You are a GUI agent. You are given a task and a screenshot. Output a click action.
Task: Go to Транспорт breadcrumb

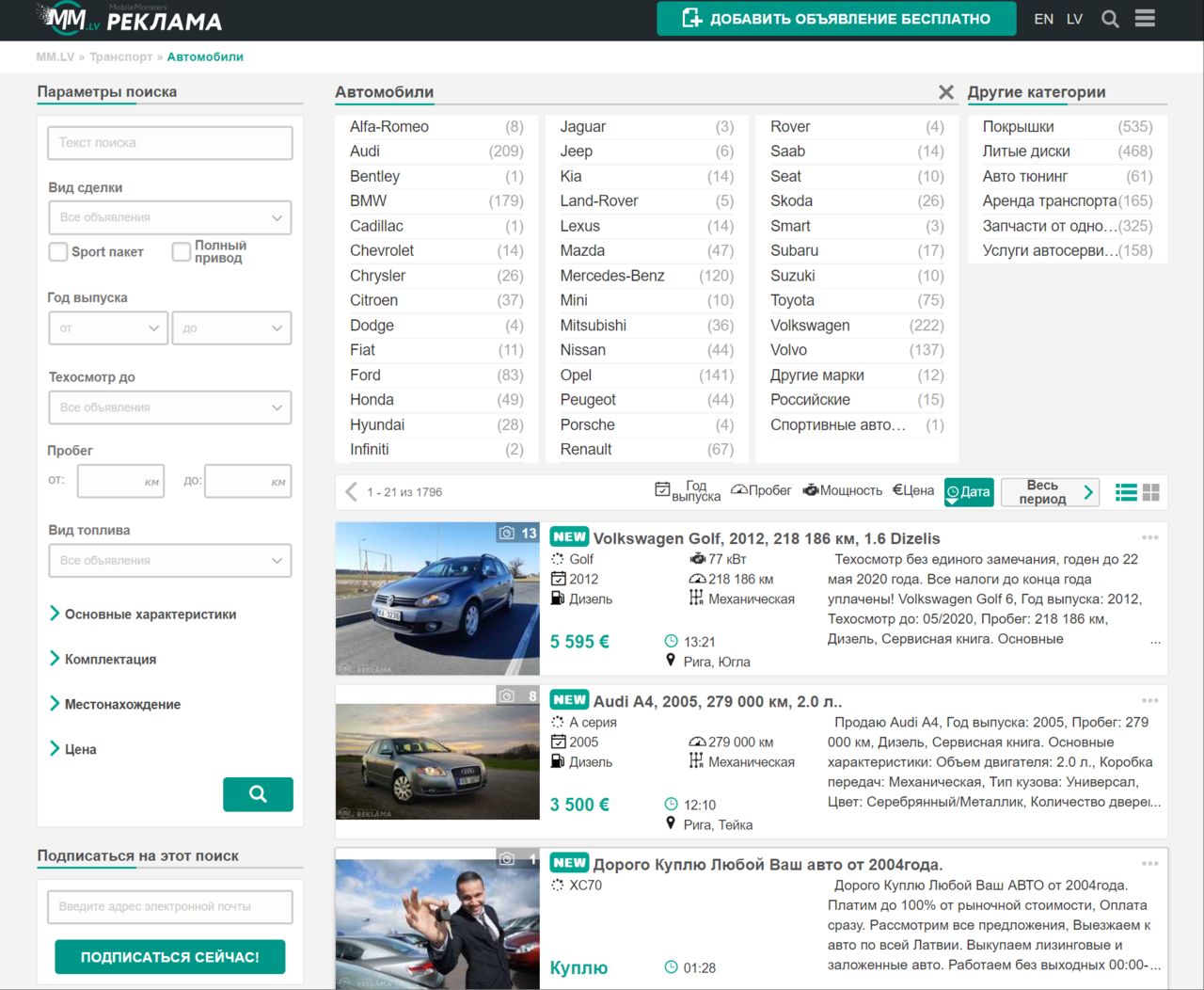coord(120,56)
